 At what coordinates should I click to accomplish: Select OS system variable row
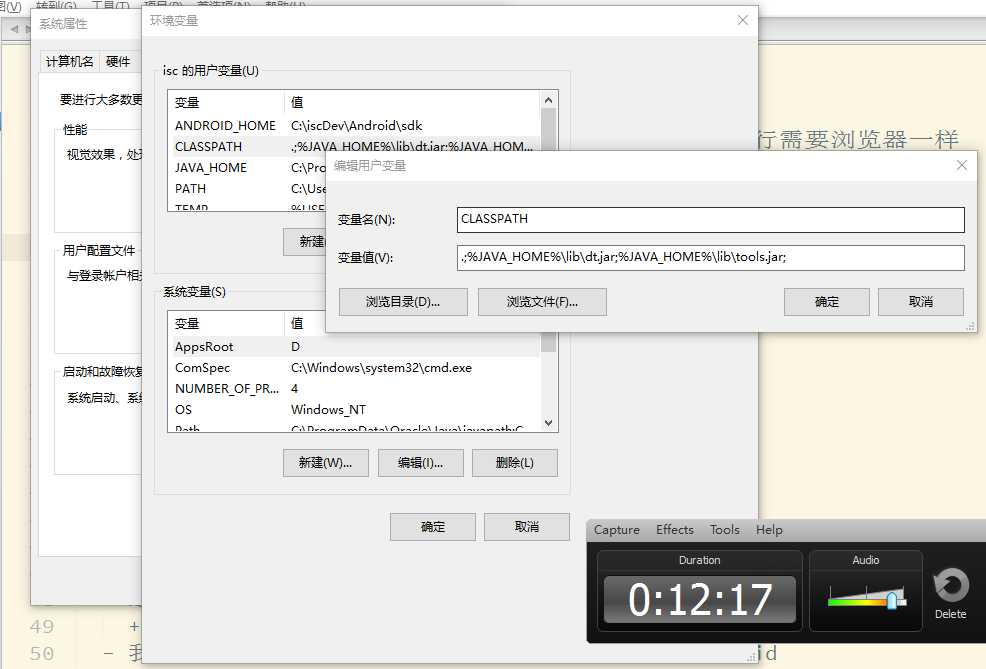(355, 409)
